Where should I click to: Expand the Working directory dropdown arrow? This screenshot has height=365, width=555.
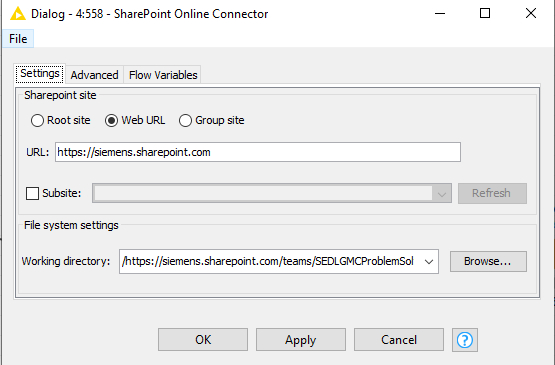coord(429,262)
